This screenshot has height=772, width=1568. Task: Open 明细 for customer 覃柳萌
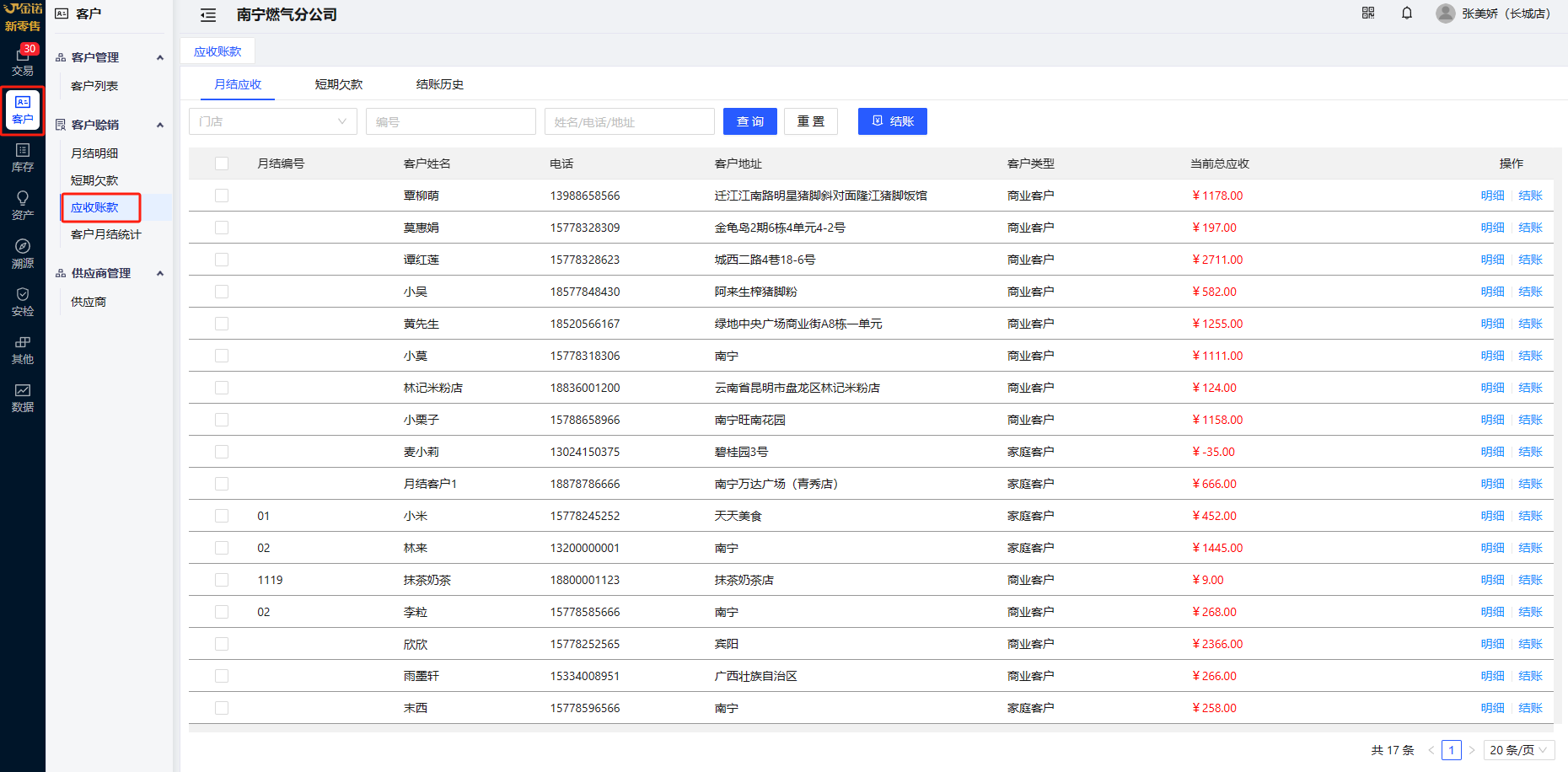pos(1492,196)
